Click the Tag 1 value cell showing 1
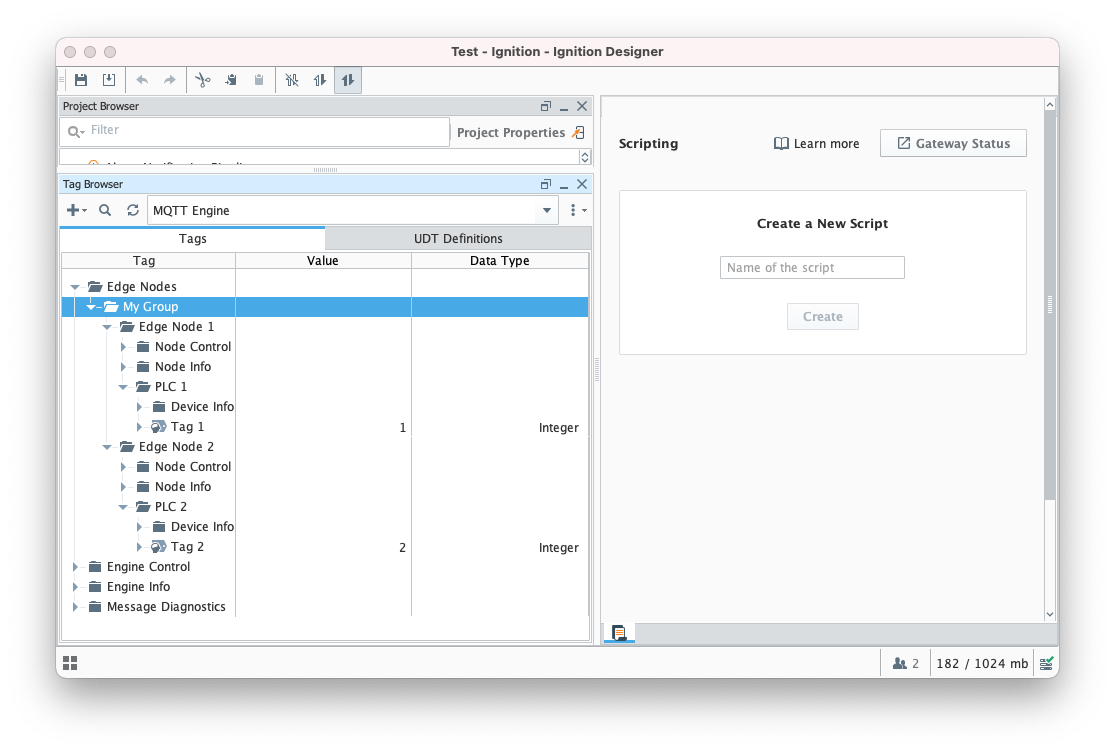 323,427
